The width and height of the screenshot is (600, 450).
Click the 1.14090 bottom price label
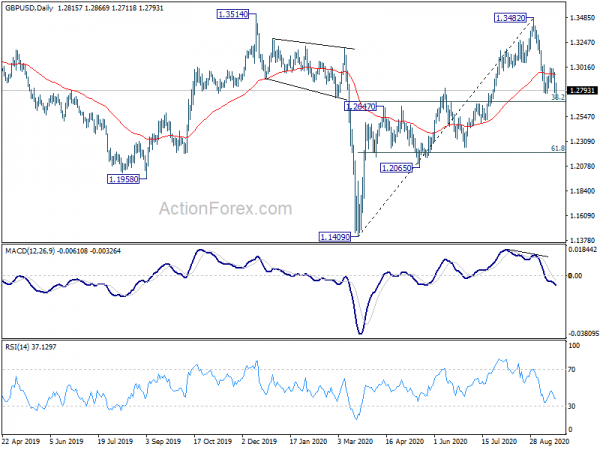(x=335, y=237)
